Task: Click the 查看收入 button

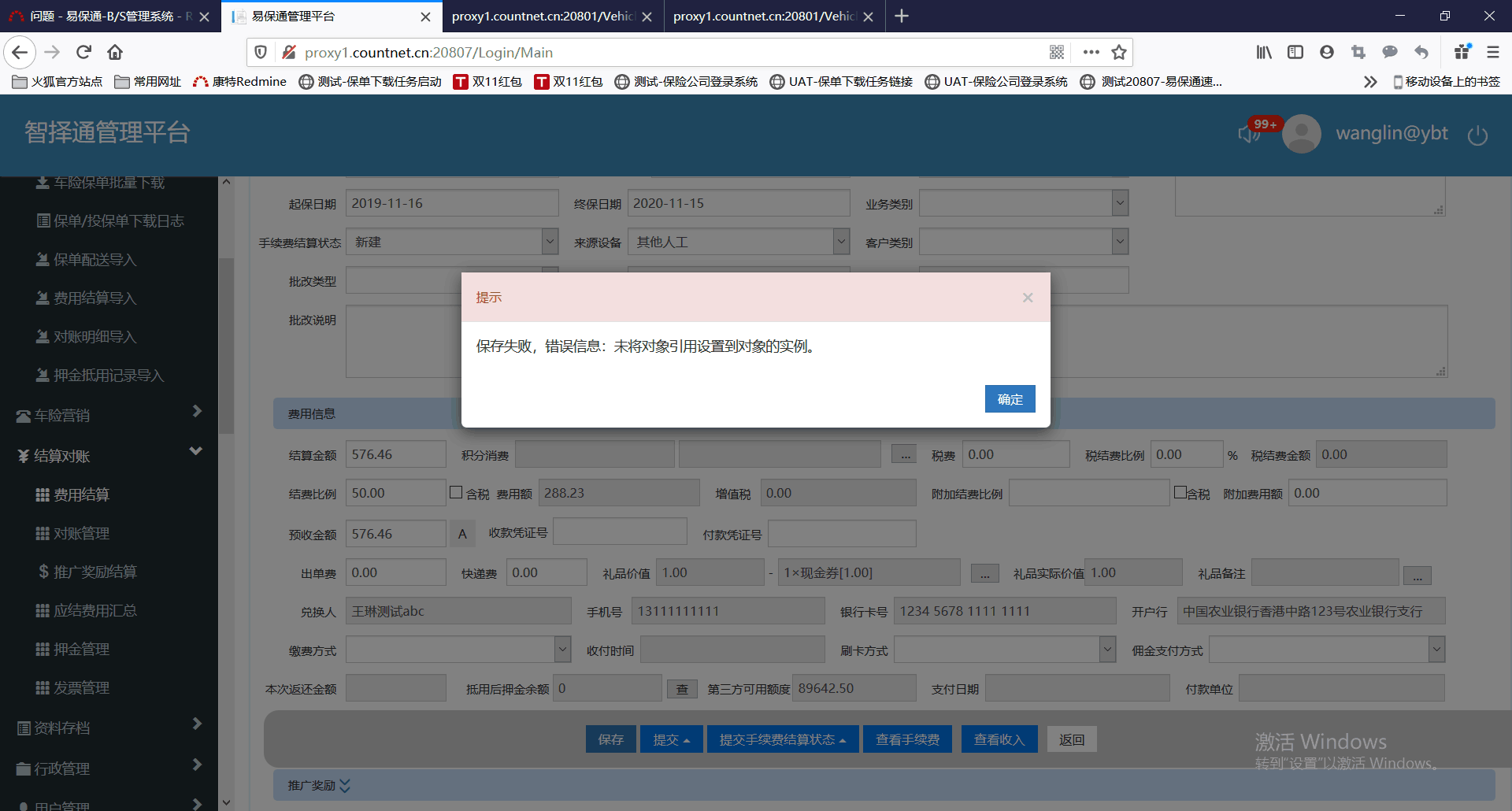Action: coord(999,739)
